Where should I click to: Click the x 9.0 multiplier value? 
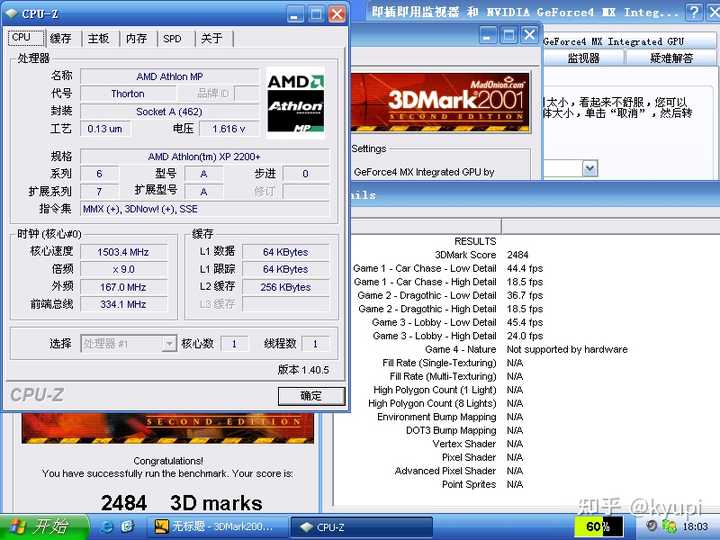point(123,270)
